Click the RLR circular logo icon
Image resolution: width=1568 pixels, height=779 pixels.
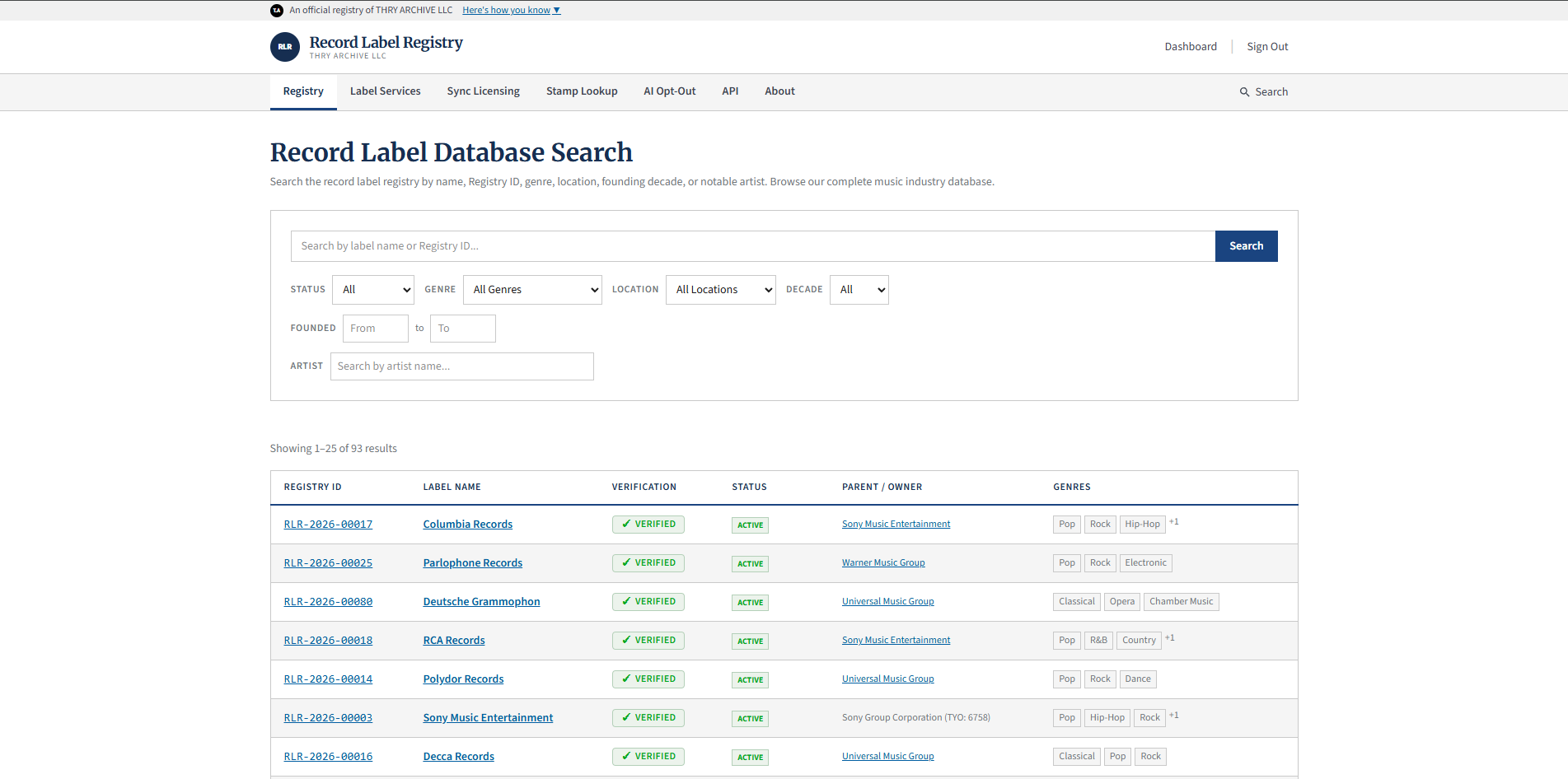(x=284, y=47)
